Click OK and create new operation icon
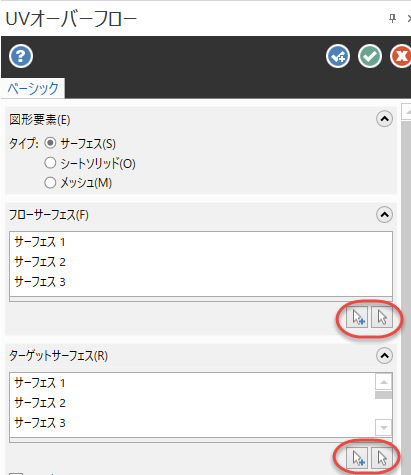The width and height of the screenshot is (411, 475). point(338,56)
